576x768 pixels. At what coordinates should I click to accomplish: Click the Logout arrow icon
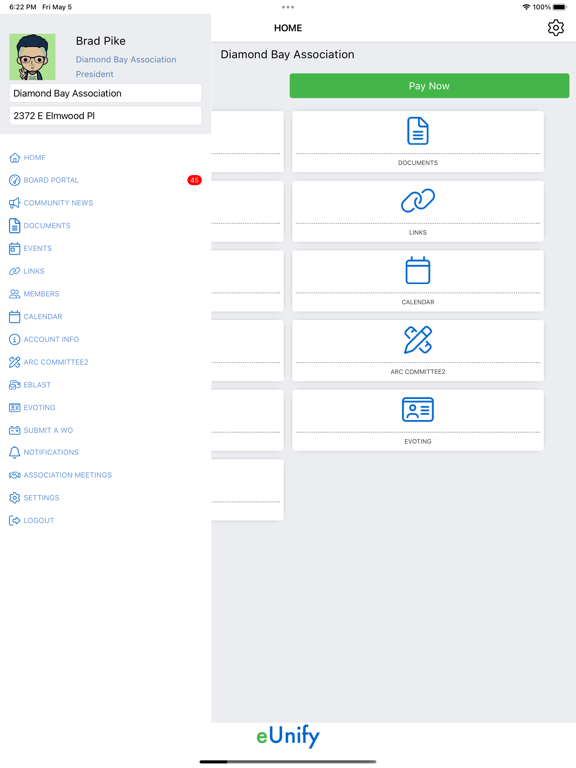pyautogui.click(x=15, y=521)
